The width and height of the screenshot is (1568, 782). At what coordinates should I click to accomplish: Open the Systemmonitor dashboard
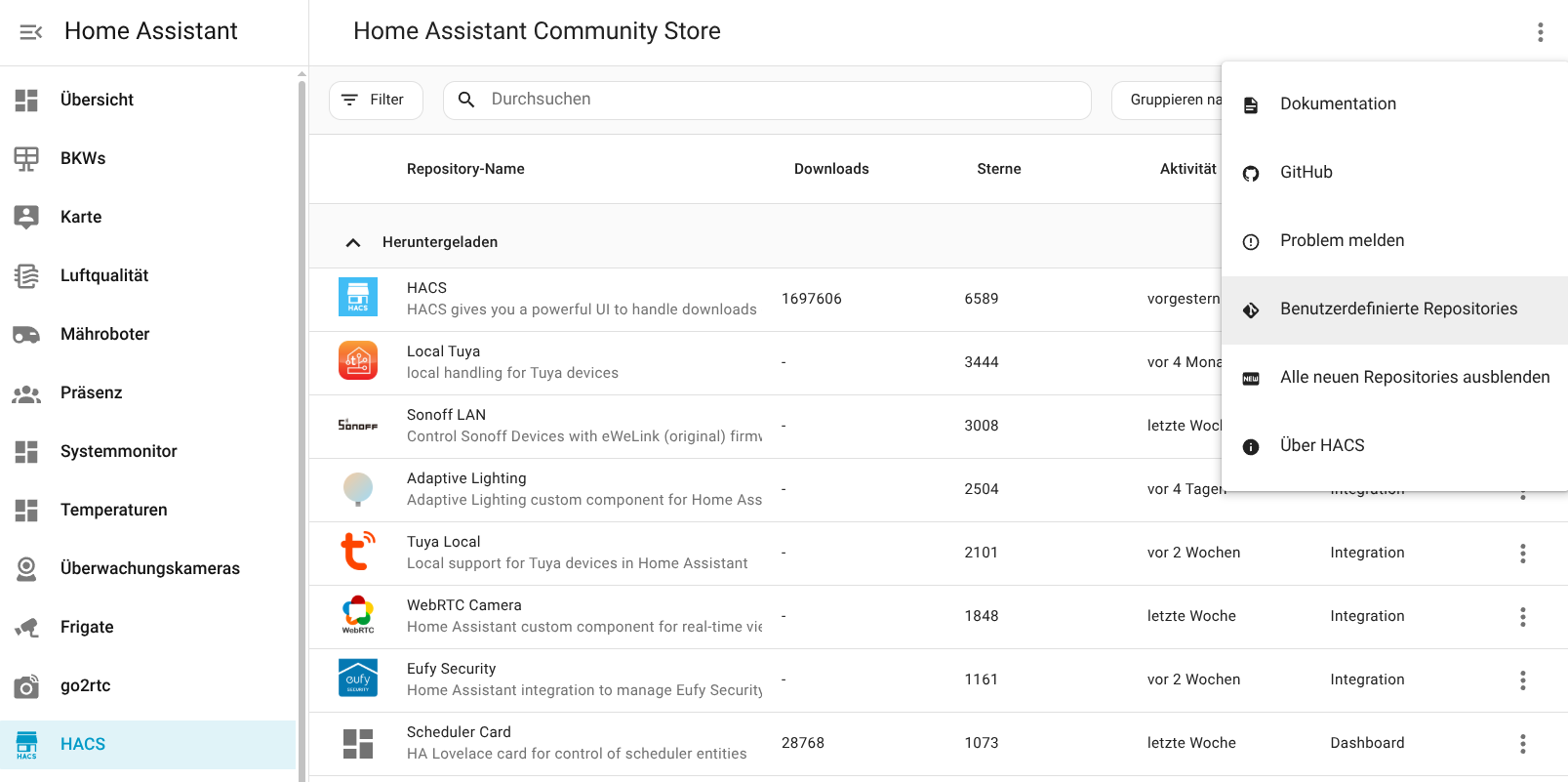148,451
